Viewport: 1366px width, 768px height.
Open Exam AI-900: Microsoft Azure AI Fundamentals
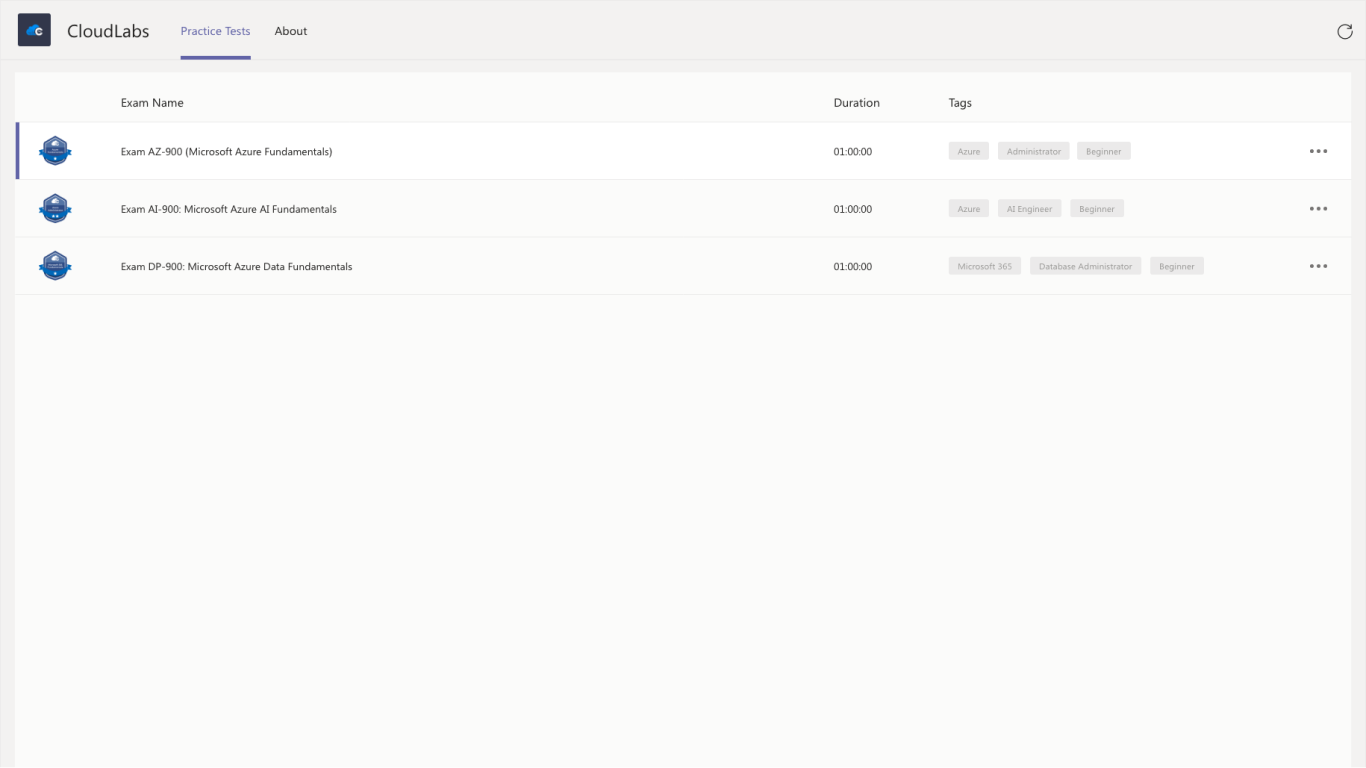pyautogui.click(x=228, y=209)
